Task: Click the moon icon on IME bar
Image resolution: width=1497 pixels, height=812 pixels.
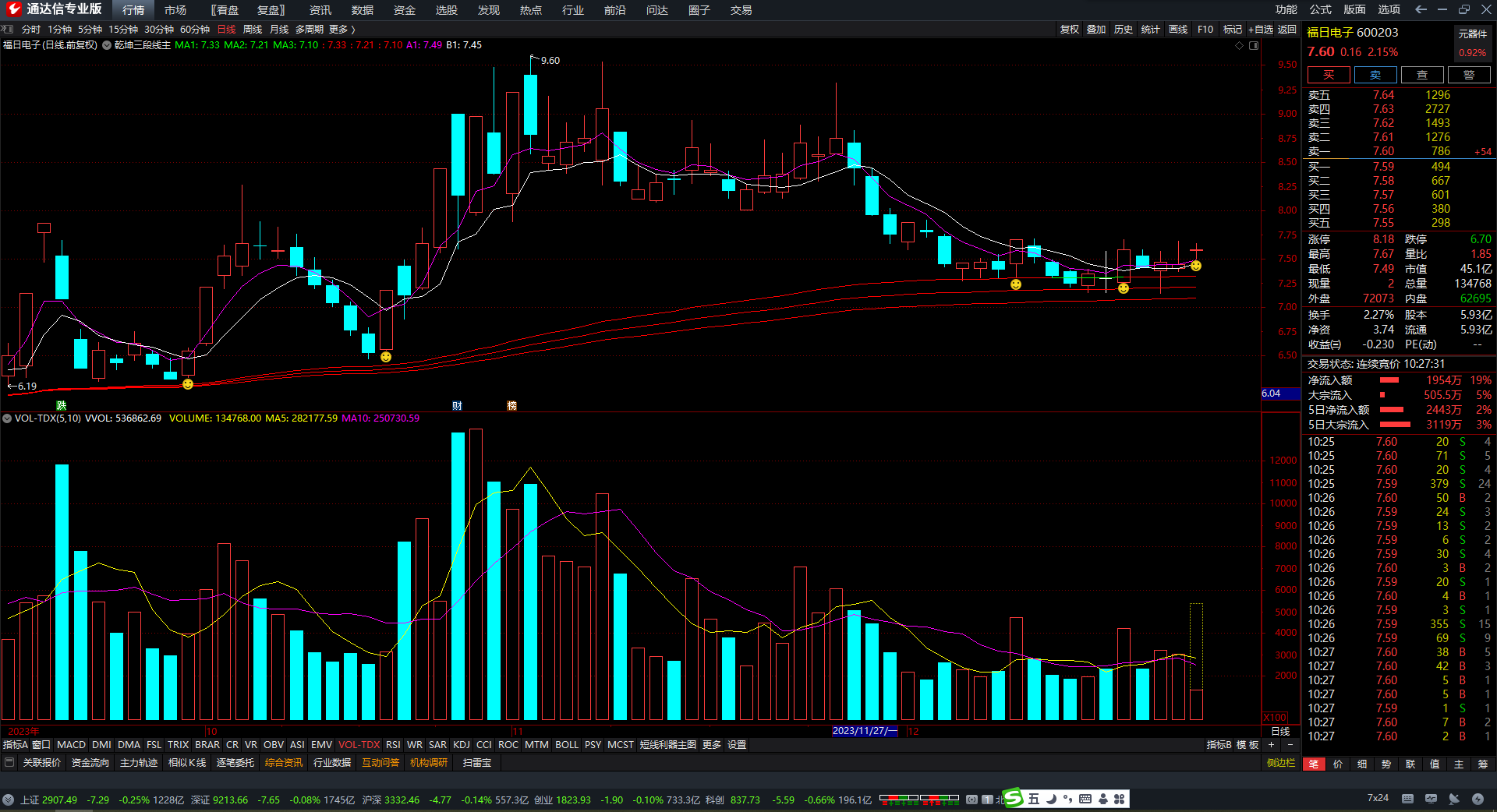Action: [1051, 799]
